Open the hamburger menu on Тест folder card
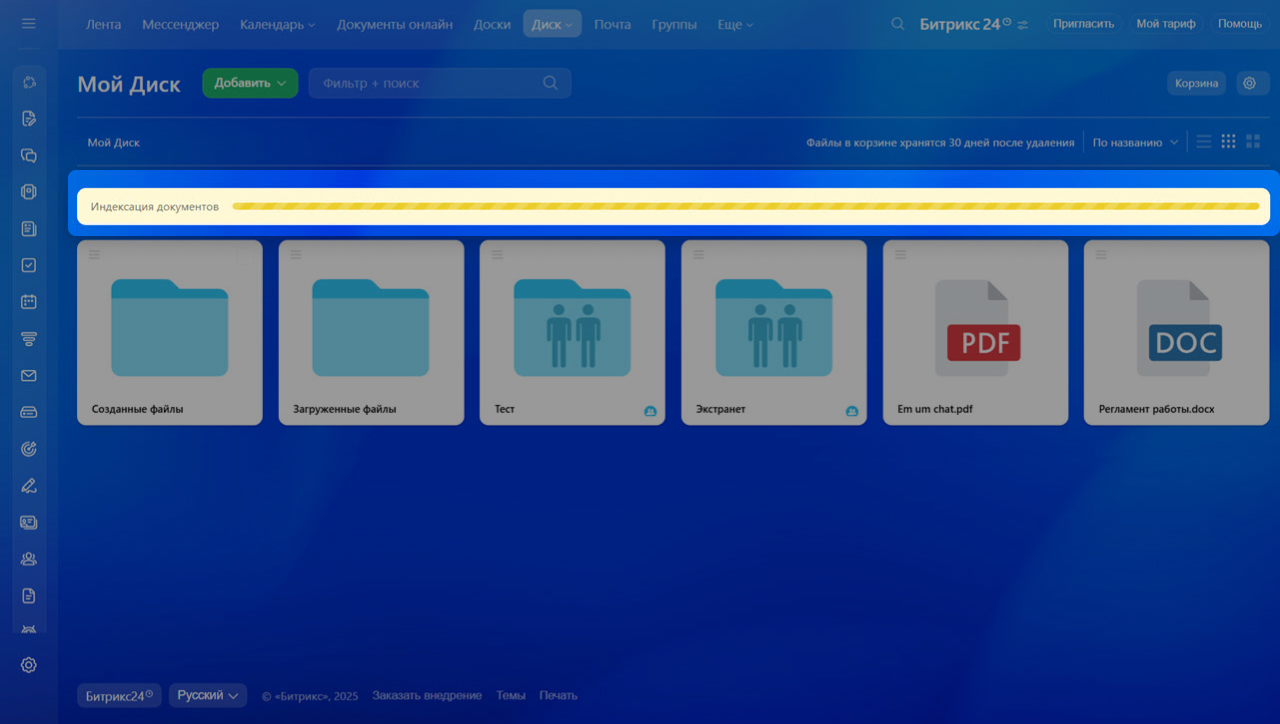The width and height of the screenshot is (1280, 724). point(497,255)
